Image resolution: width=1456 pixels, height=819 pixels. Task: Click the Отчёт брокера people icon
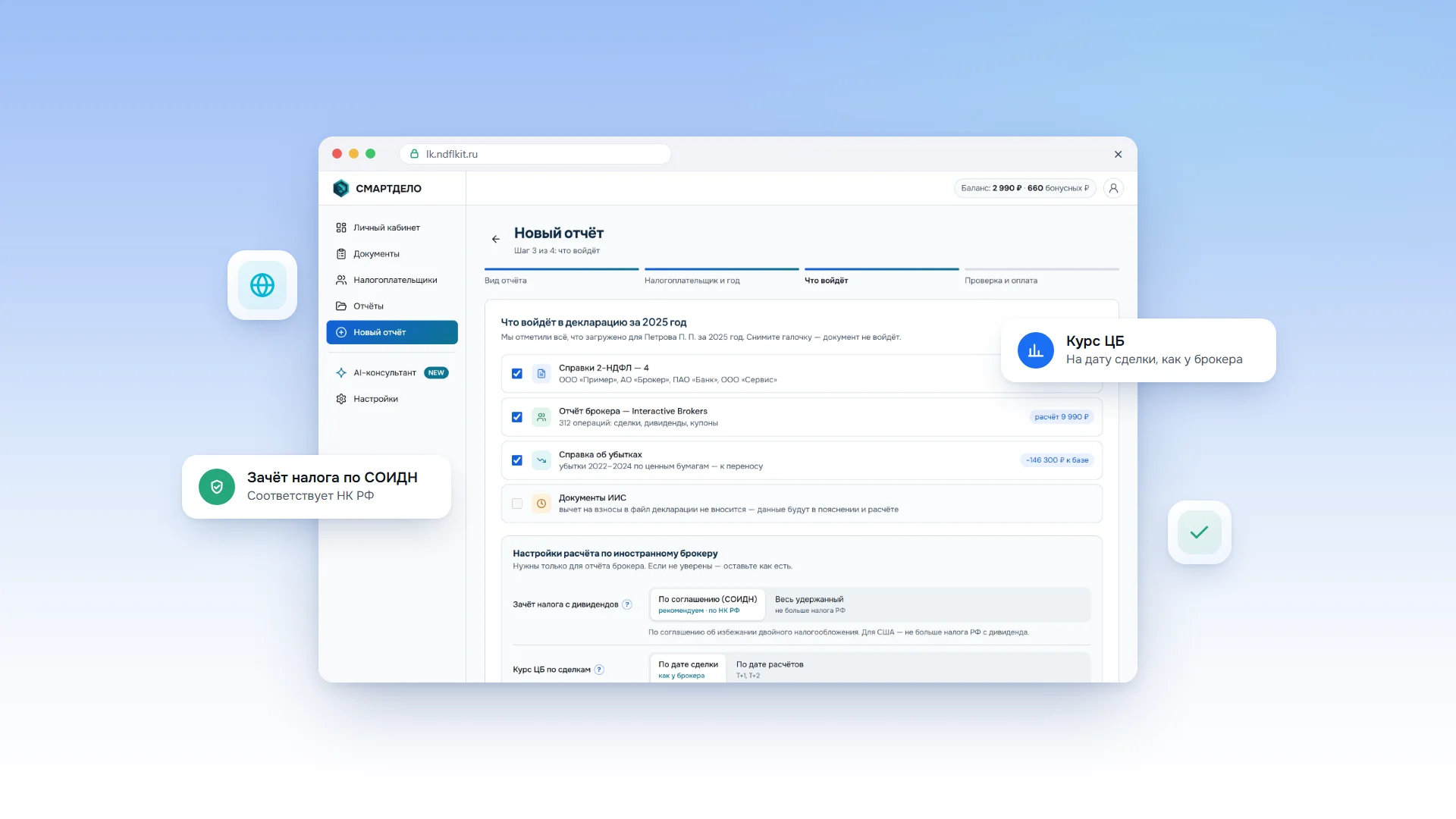tap(541, 417)
